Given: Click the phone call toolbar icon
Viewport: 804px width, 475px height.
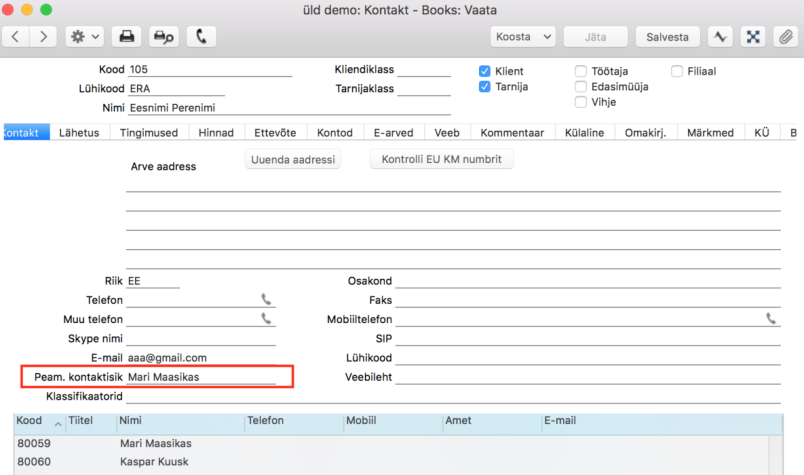Looking at the screenshot, I should click(x=201, y=37).
